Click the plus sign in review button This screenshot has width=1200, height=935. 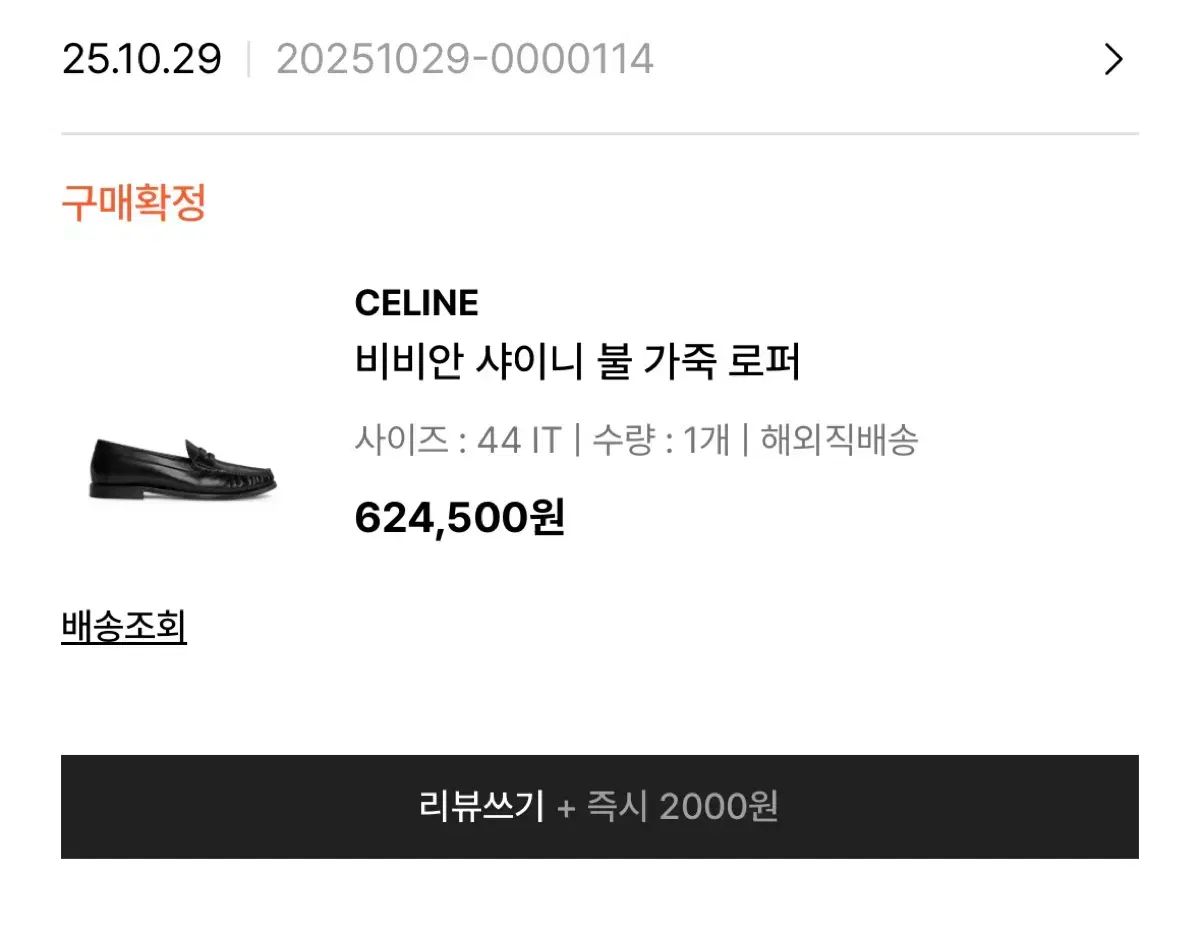(566, 807)
